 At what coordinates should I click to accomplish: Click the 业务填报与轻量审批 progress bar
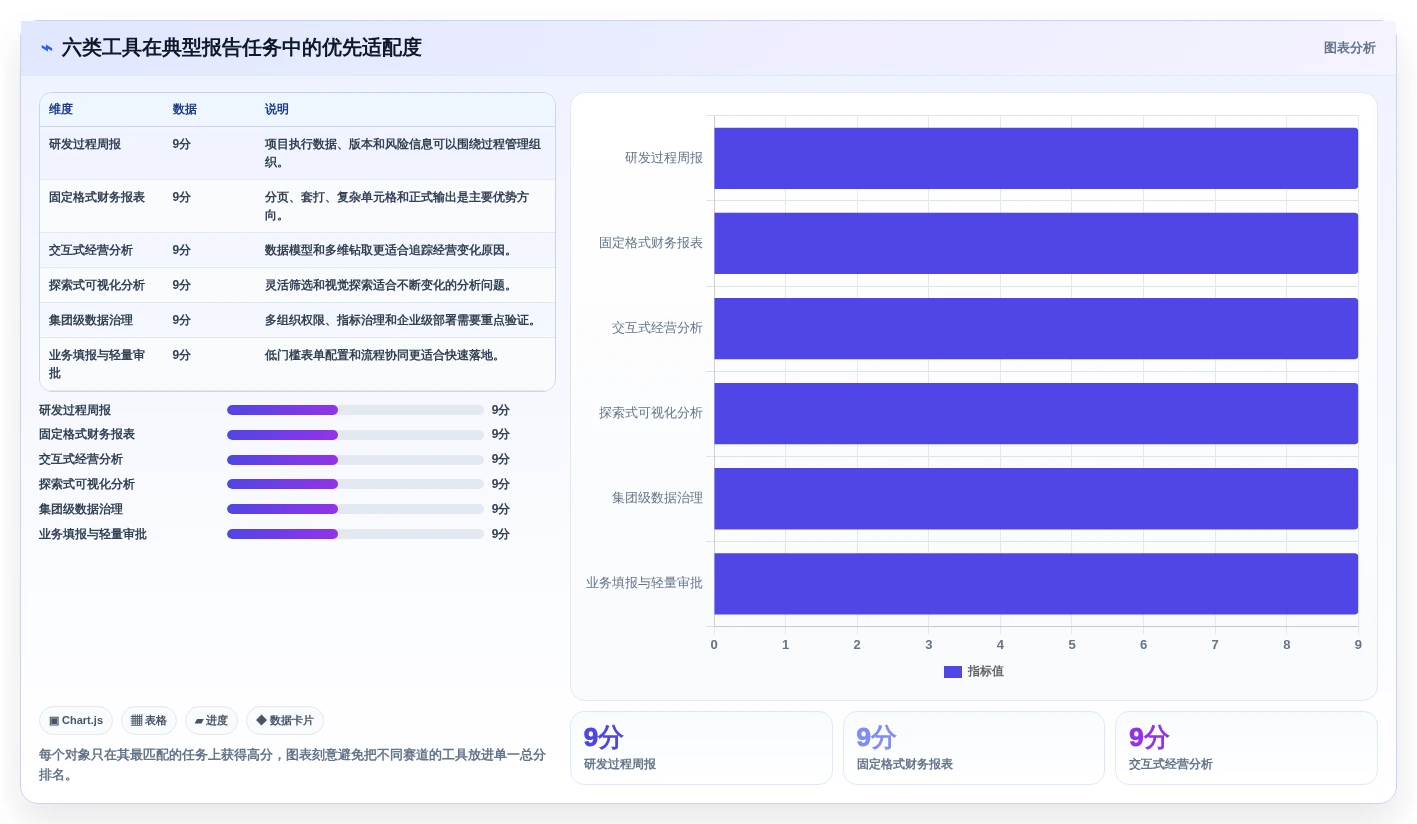pos(355,534)
